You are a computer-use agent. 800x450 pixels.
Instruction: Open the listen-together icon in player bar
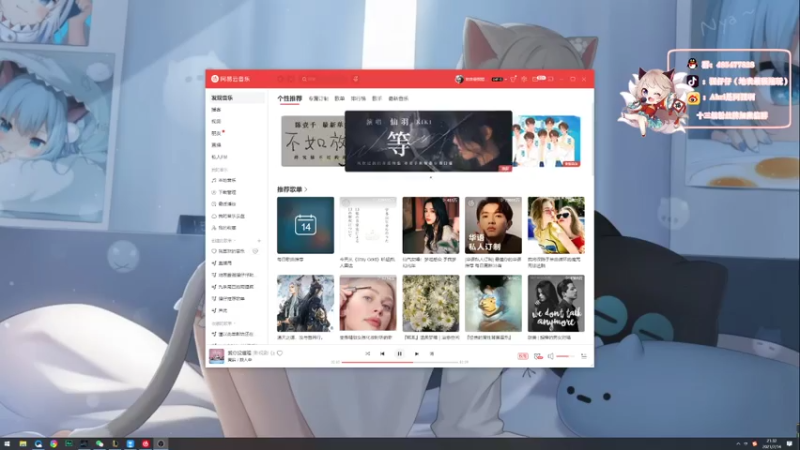(x=538, y=356)
